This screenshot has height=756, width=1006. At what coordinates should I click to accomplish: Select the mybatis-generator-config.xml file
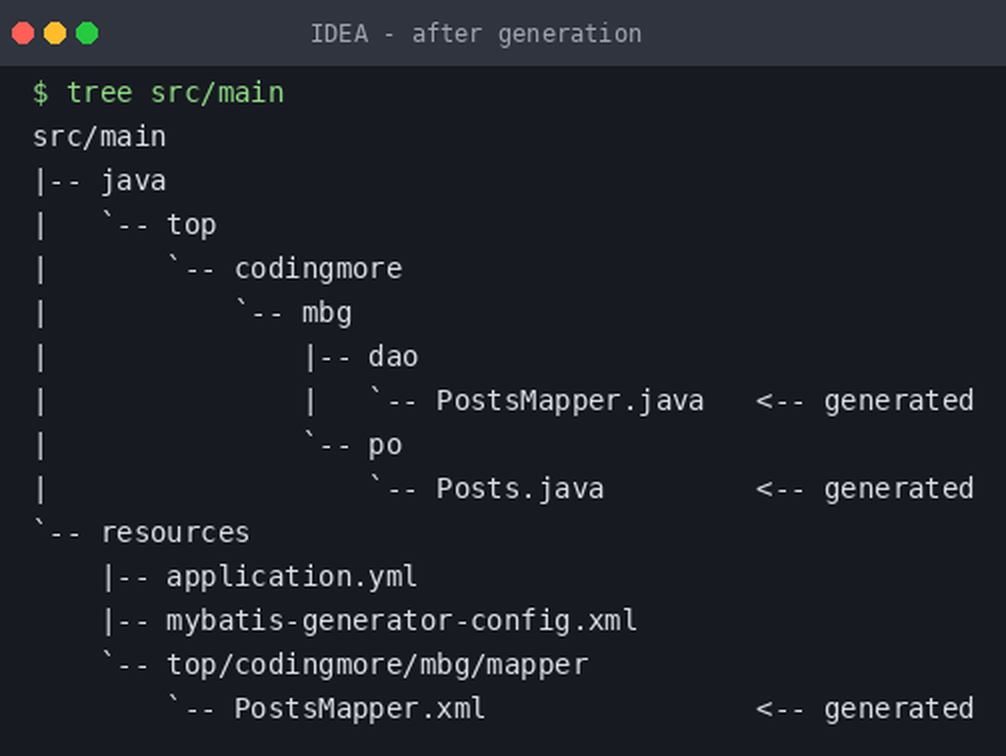point(402,621)
